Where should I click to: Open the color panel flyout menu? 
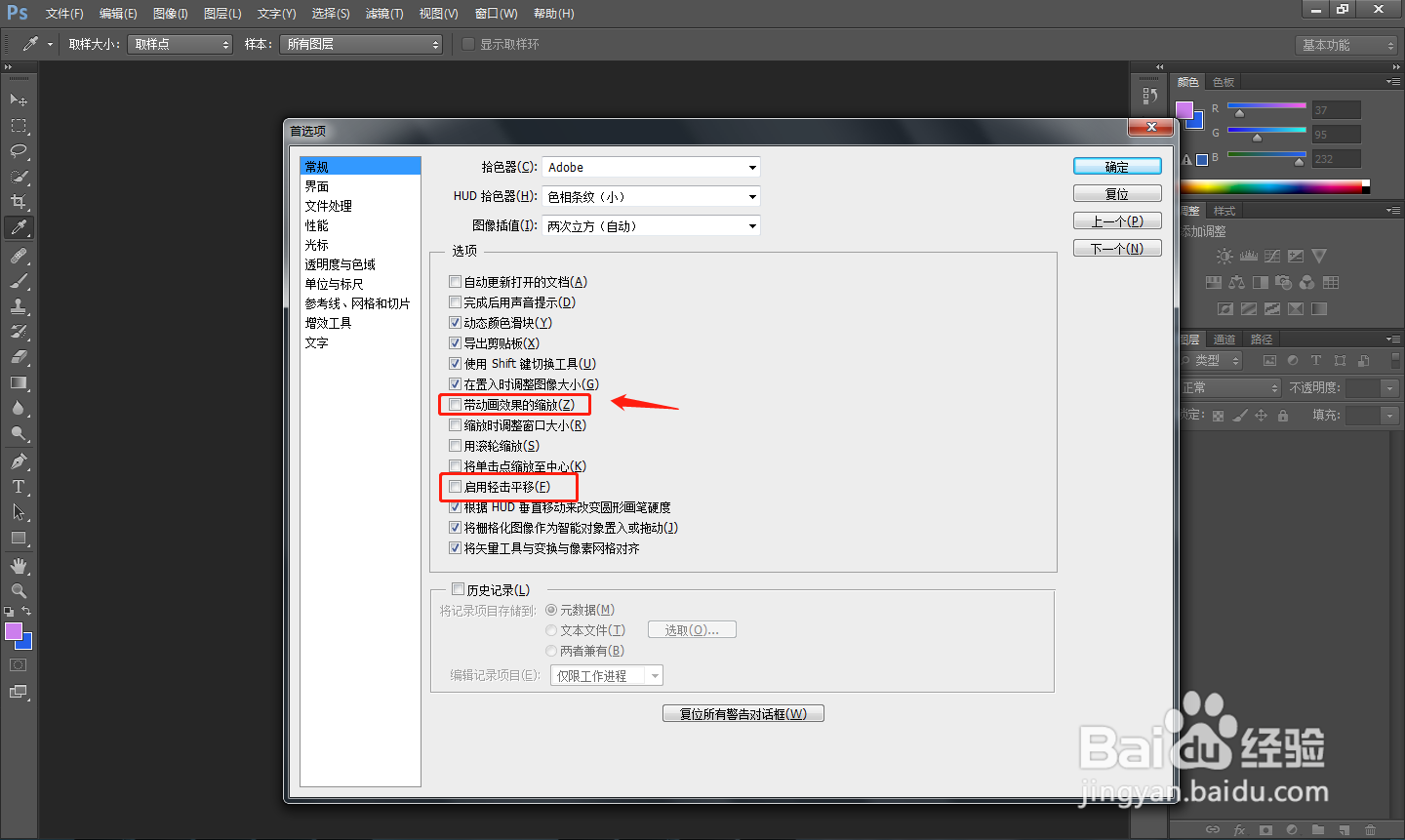tap(1392, 82)
